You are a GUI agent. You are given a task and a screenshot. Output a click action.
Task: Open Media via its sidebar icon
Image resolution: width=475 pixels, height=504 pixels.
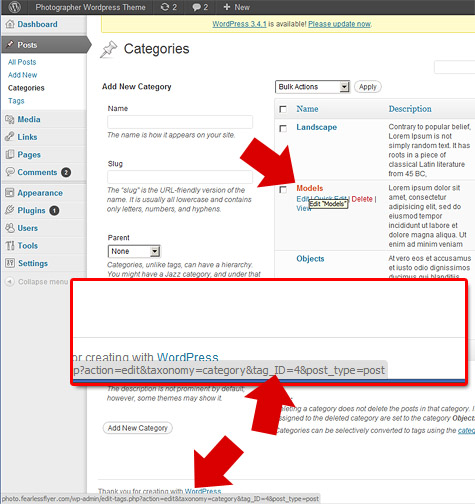pyautogui.click(x=10, y=119)
